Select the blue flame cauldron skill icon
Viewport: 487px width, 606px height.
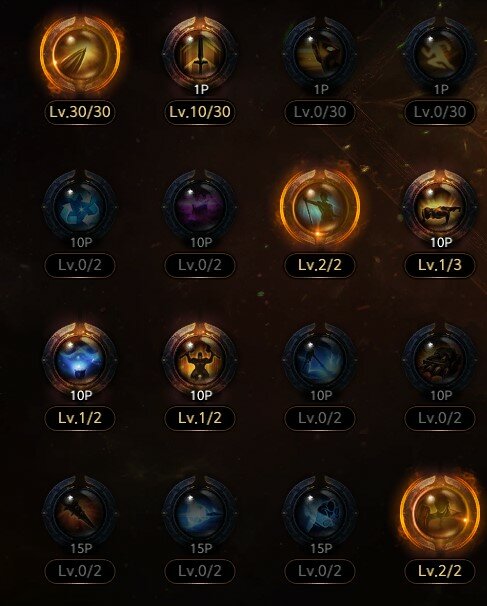(x=80, y=359)
